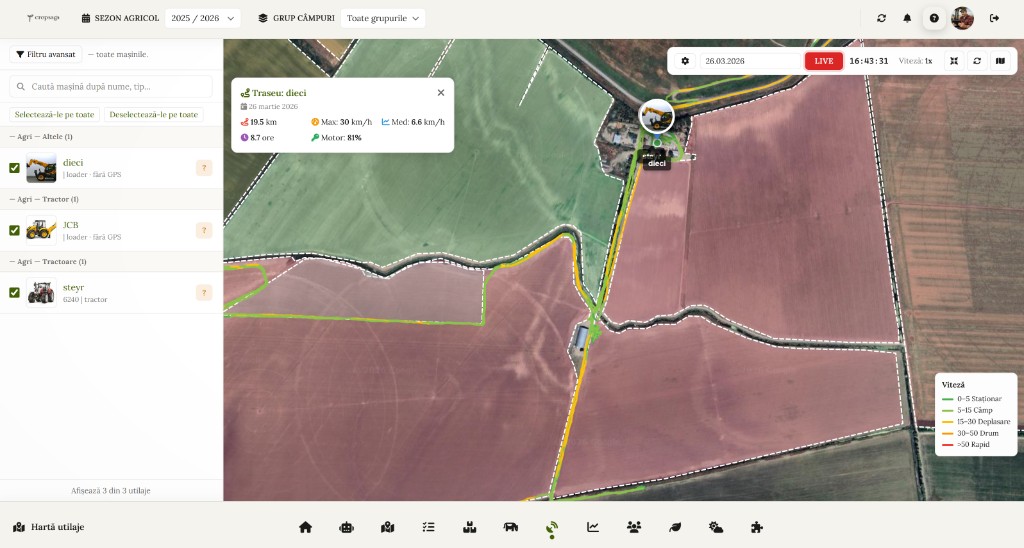Open the satellite GPS tracking icon in bottom bar

pyautogui.click(x=552, y=528)
